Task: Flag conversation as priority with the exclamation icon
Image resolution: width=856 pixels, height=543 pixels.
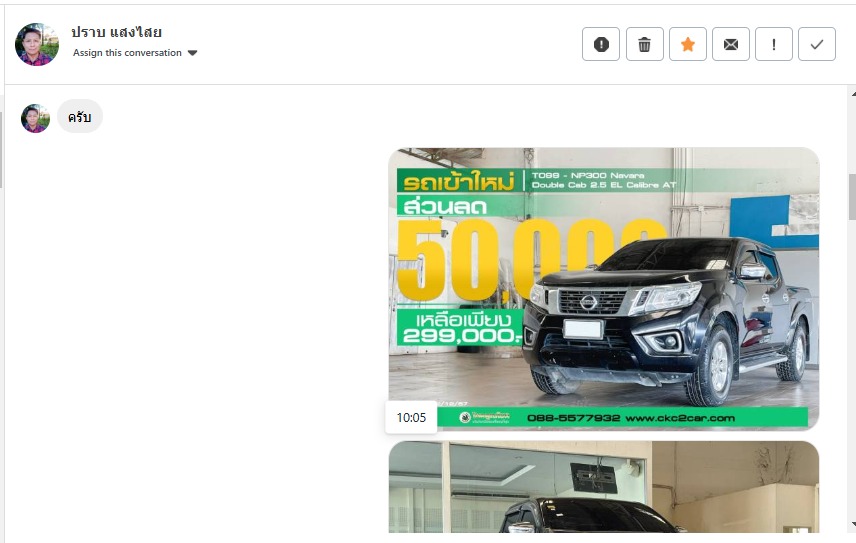Action: 774,44
